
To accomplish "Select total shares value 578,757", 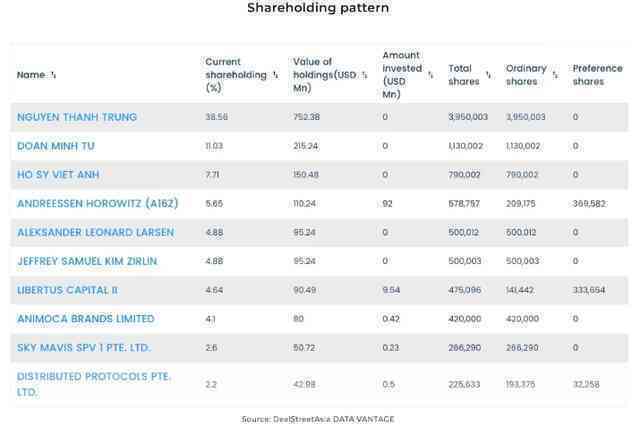I will pyautogui.click(x=464, y=204).
